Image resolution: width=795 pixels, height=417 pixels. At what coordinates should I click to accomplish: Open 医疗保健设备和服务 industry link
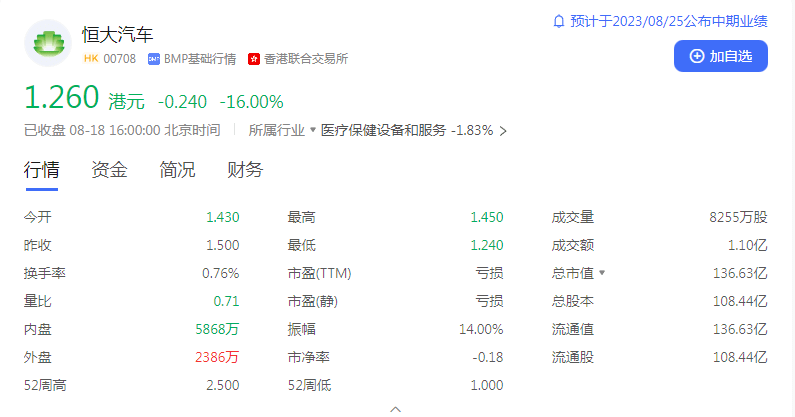(x=383, y=130)
